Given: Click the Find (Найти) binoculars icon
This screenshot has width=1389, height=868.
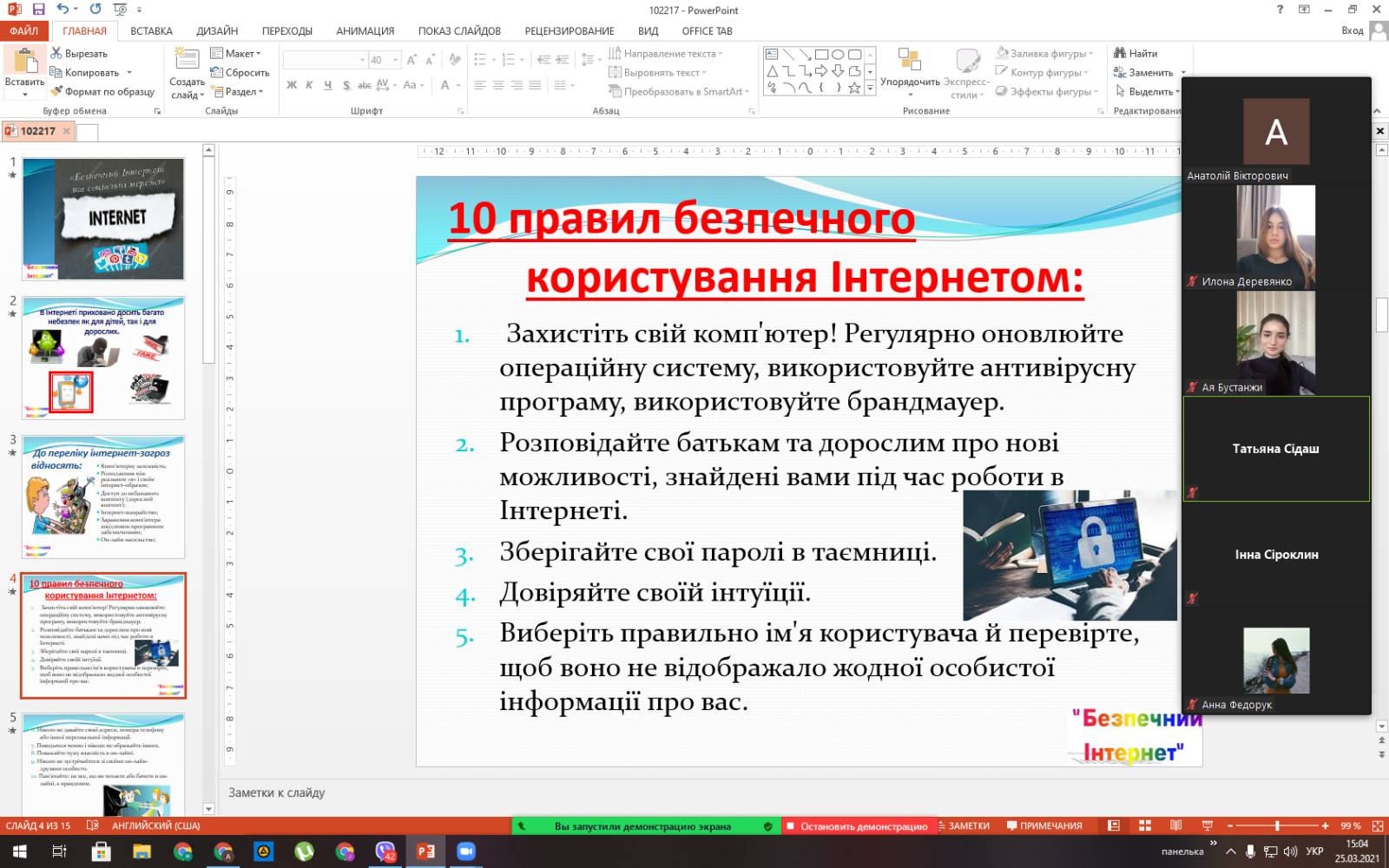Looking at the screenshot, I should click(x=1120, y=54).
